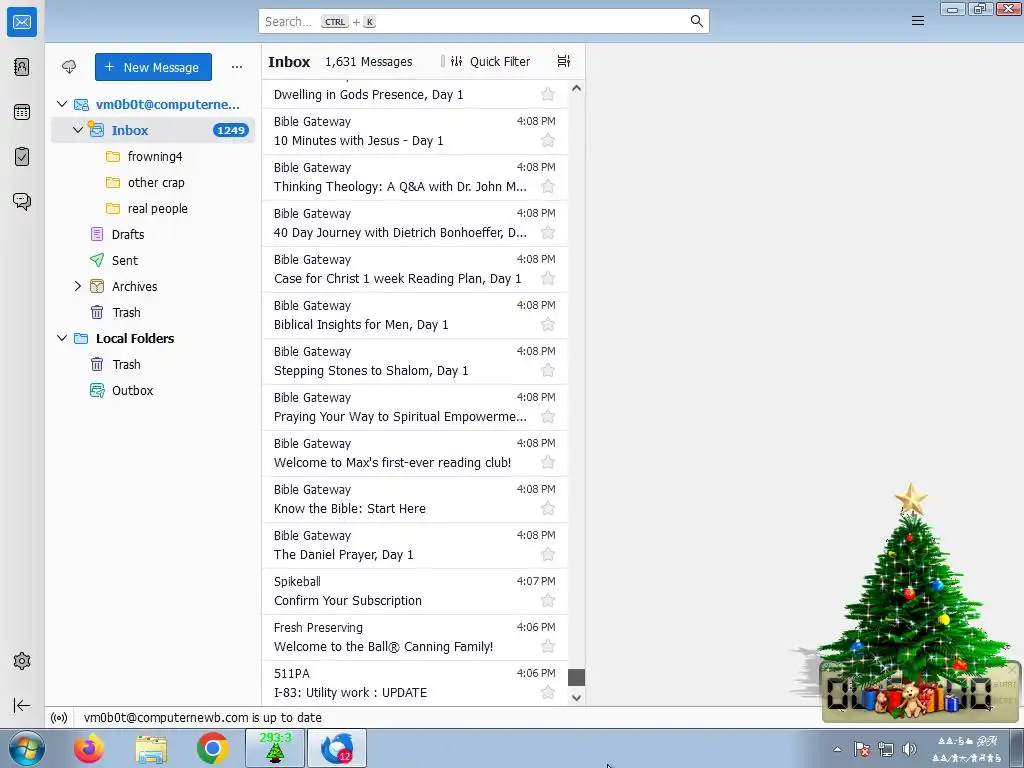Click the search magnifier icon

[x=697, y=21]
